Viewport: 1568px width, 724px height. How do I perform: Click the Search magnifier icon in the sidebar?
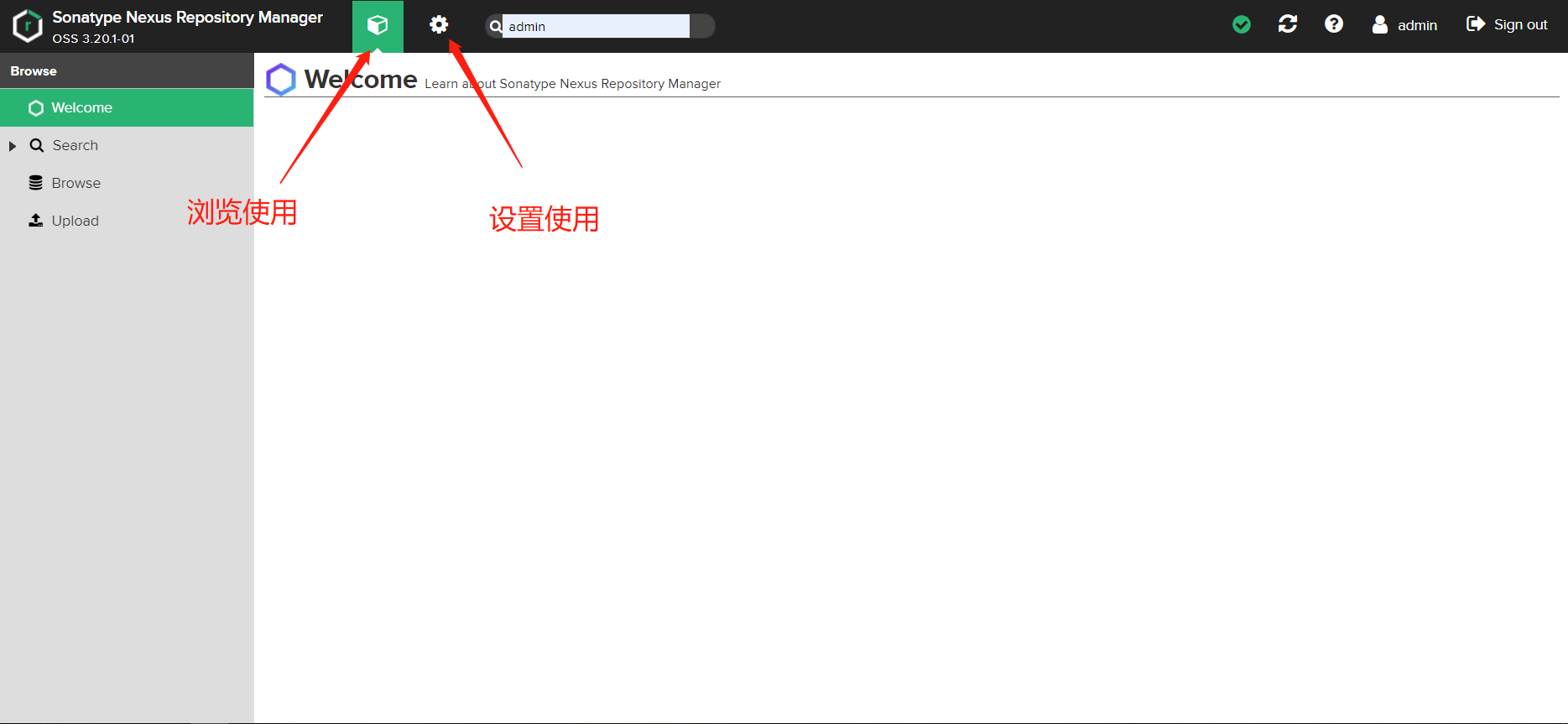click(x=37, y=145)
